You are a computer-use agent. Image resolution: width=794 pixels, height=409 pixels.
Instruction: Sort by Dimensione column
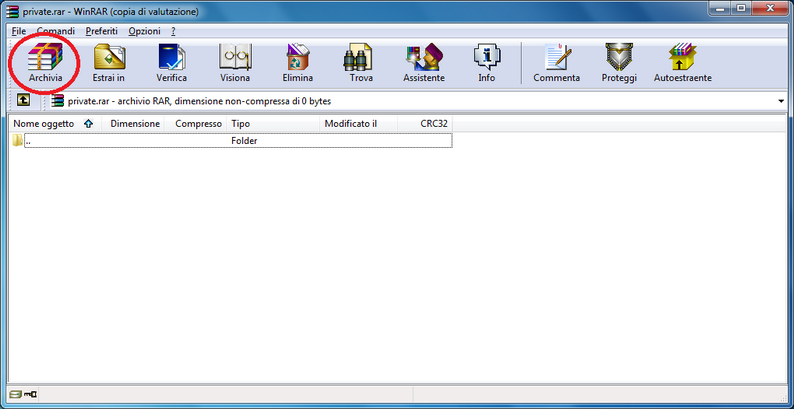tap(133, 124)
